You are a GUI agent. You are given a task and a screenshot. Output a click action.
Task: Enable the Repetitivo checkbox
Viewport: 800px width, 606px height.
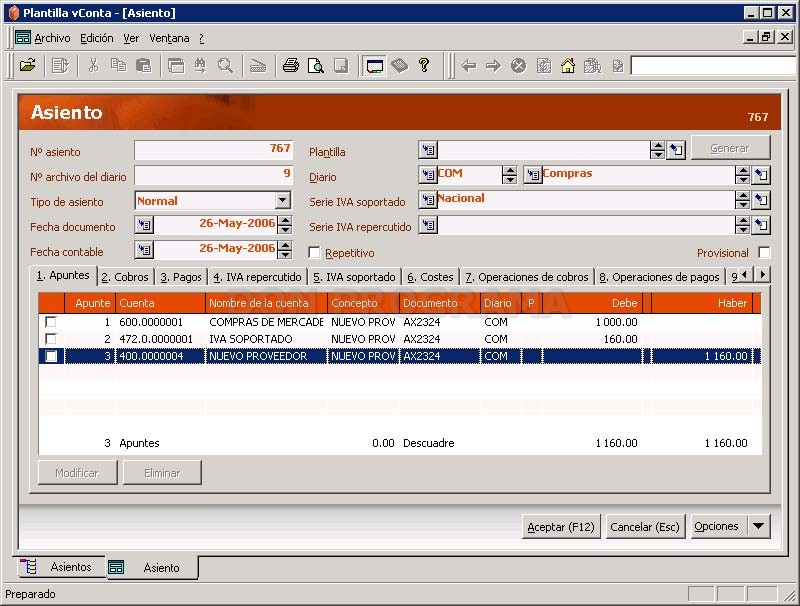pos(314,252)
